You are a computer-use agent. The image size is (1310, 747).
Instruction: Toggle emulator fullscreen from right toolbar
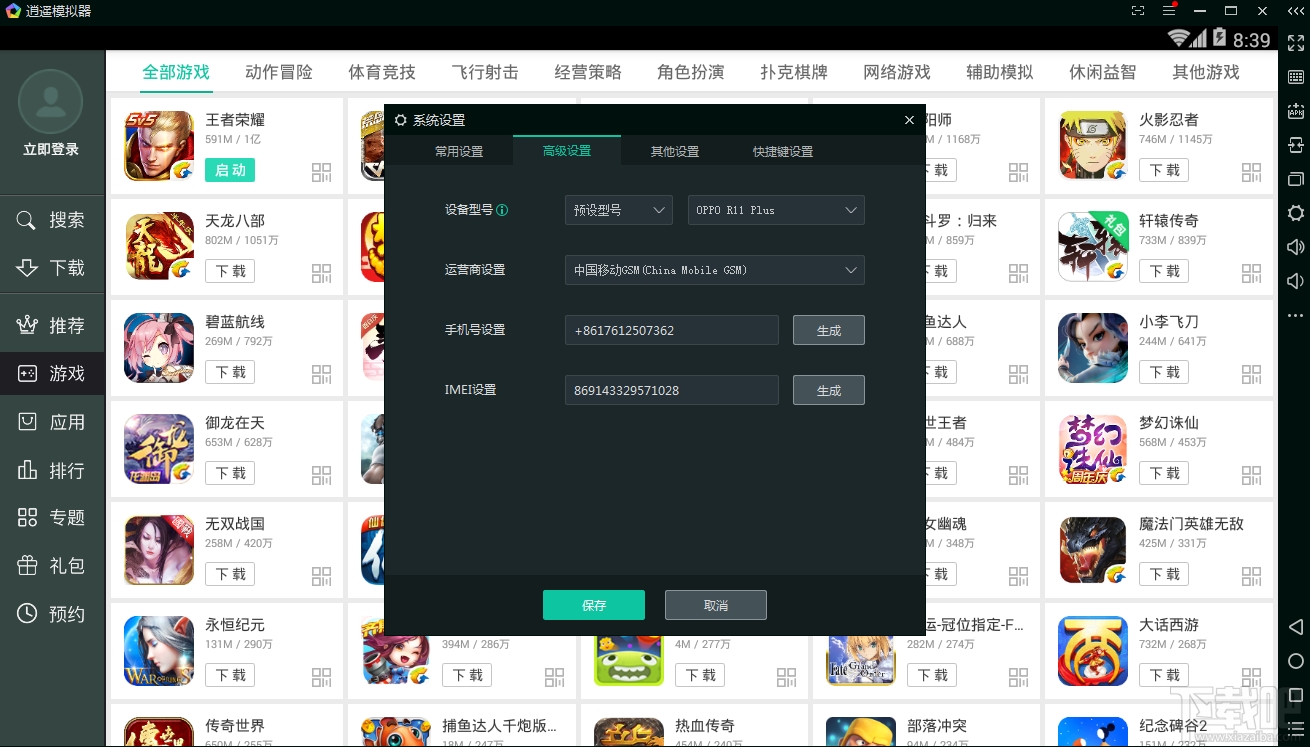[1296, 43]
